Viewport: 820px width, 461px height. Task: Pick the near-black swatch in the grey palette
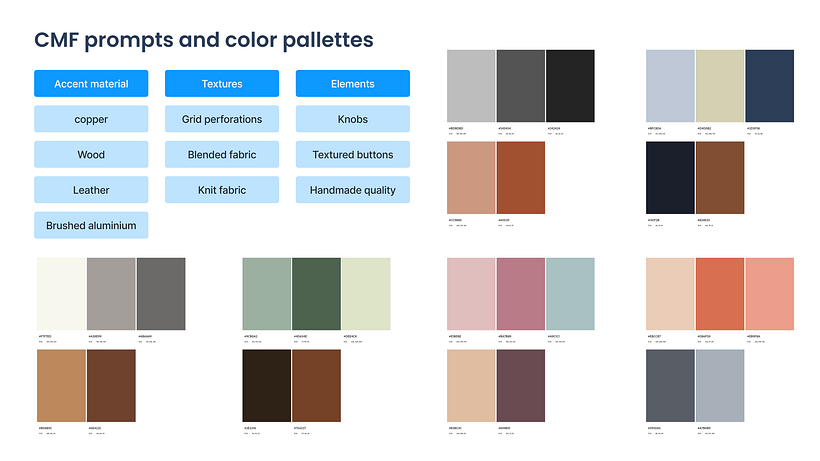570,86
